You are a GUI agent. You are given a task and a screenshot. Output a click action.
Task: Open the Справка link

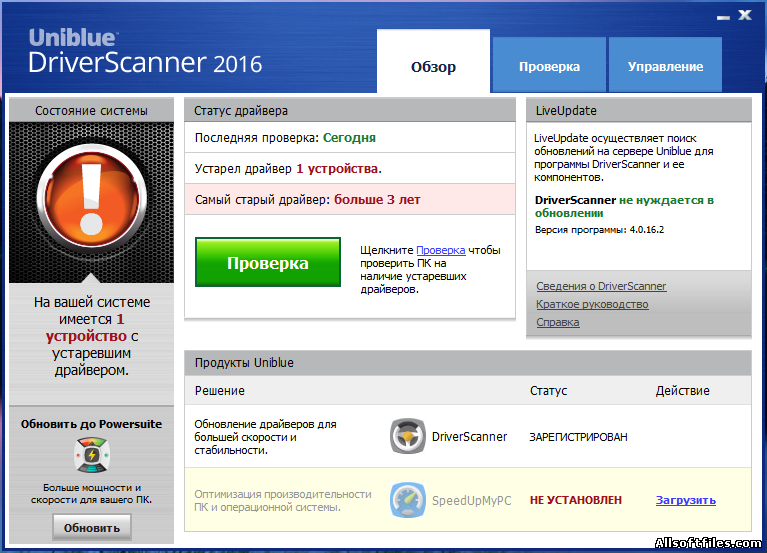(558, 322)
